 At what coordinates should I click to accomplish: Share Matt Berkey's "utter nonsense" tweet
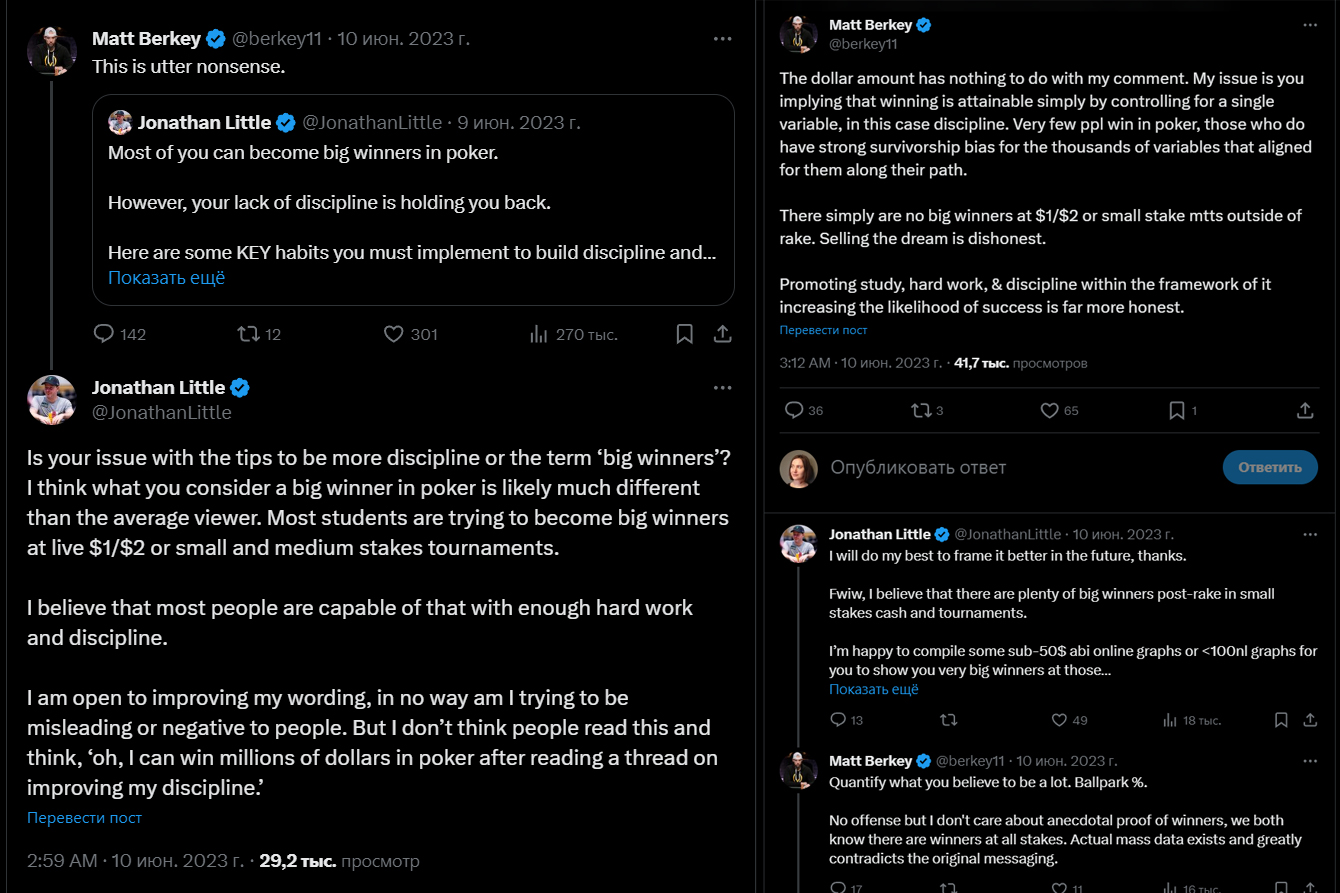[x=721, y=334]
